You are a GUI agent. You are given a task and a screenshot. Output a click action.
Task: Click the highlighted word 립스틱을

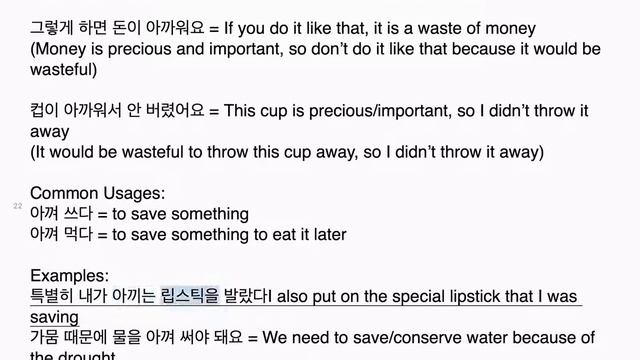(190, 296)
